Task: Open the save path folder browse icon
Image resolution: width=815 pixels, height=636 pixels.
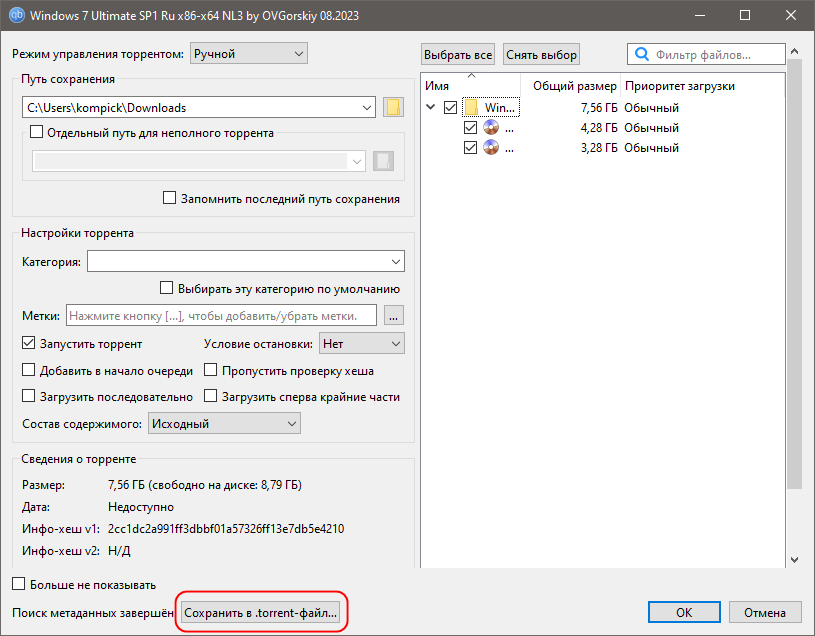Action: coord(393,108)
